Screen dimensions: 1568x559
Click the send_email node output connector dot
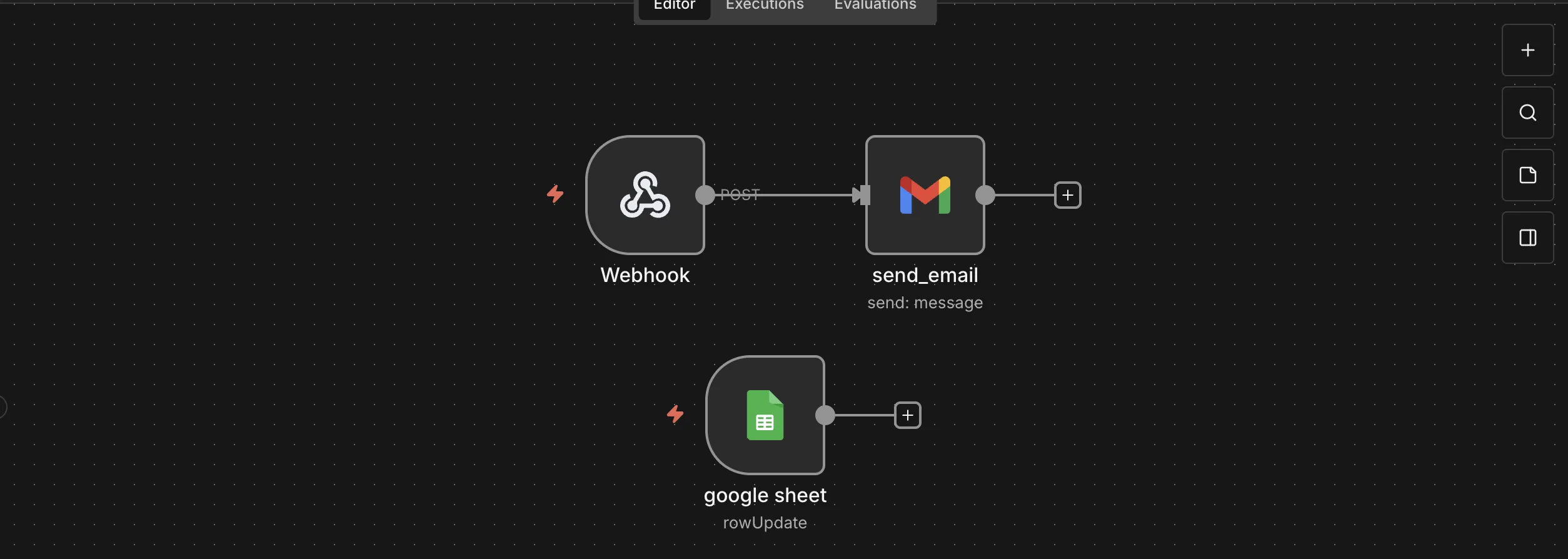click(985, 195)
